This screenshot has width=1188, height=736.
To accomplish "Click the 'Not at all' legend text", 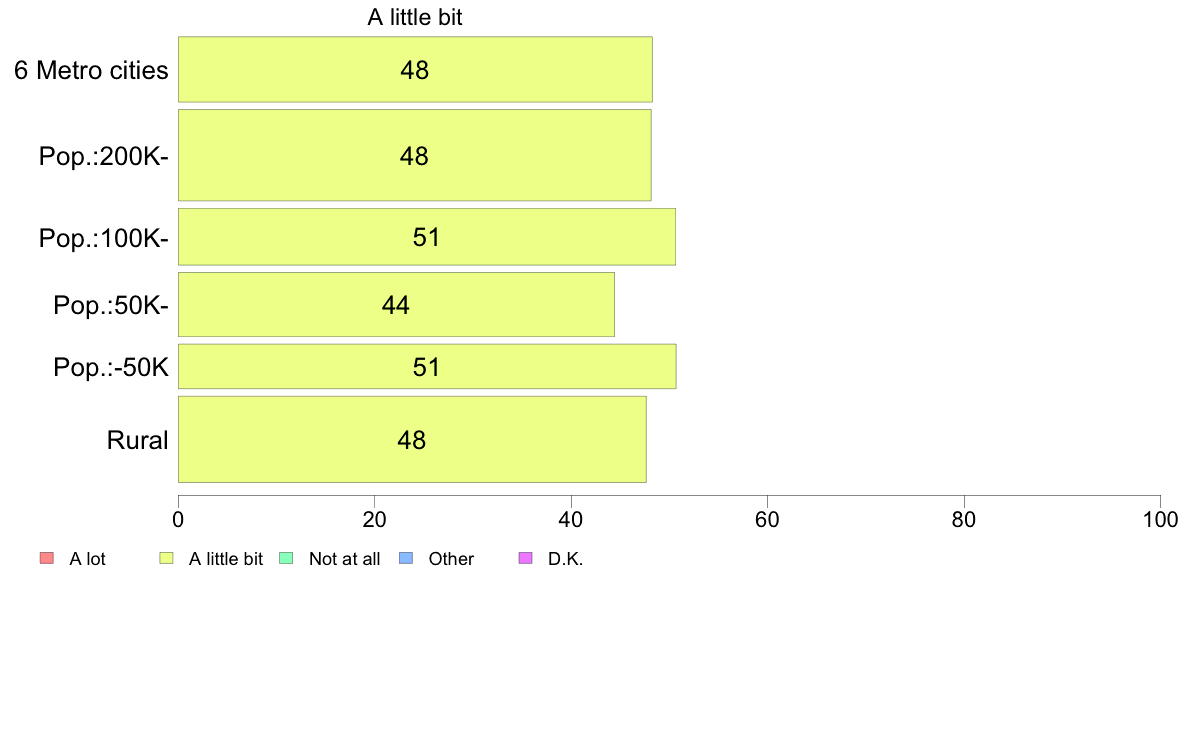I will click(345, 559).
